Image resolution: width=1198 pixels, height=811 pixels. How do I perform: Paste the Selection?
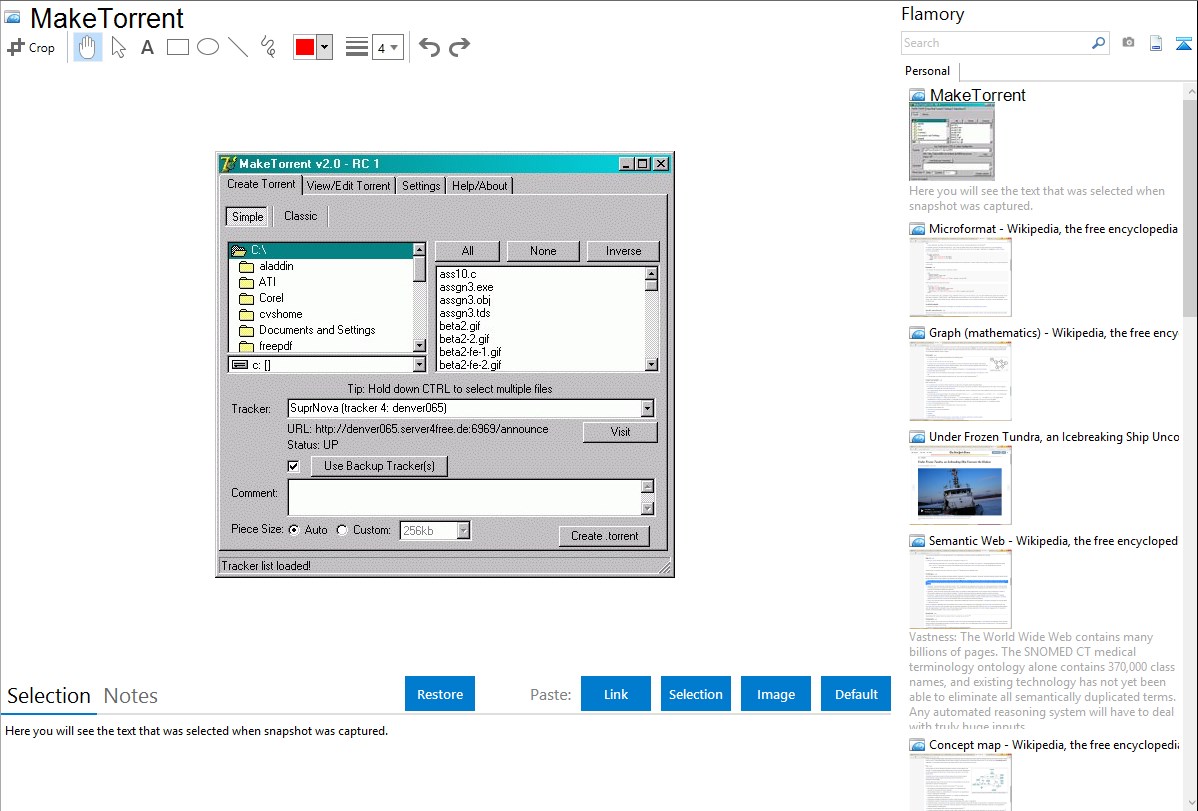pos(696,694)
